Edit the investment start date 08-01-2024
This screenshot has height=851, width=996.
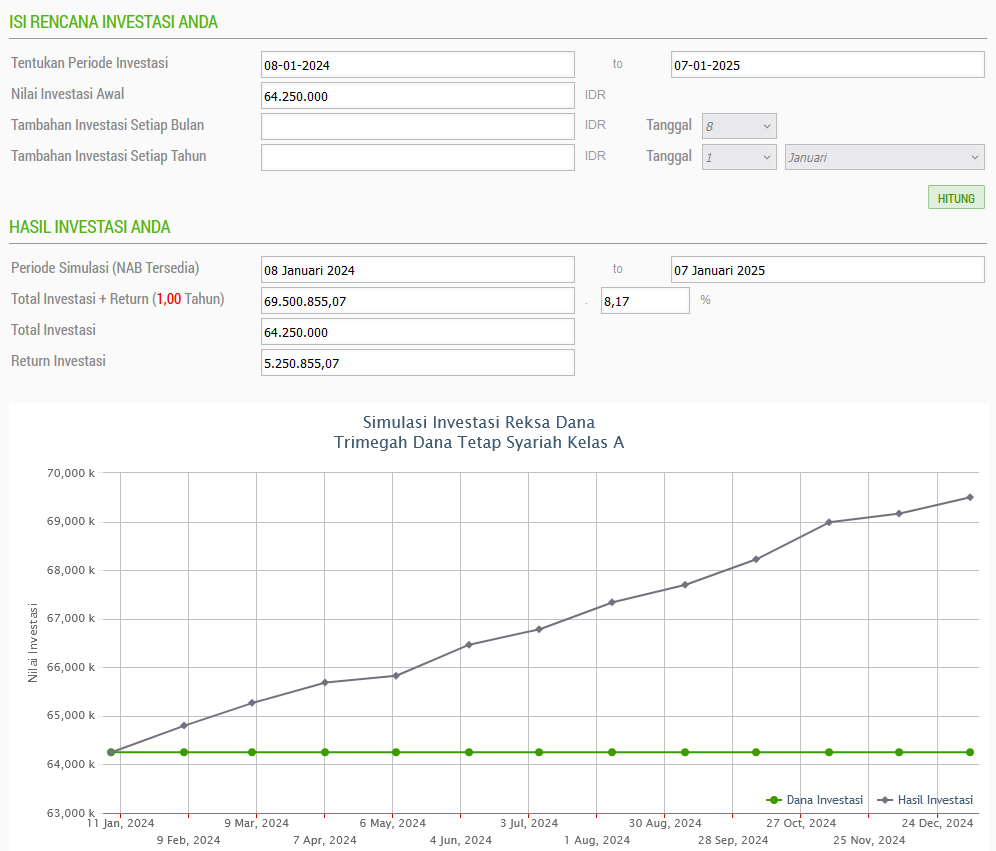(x=418, y=65)
